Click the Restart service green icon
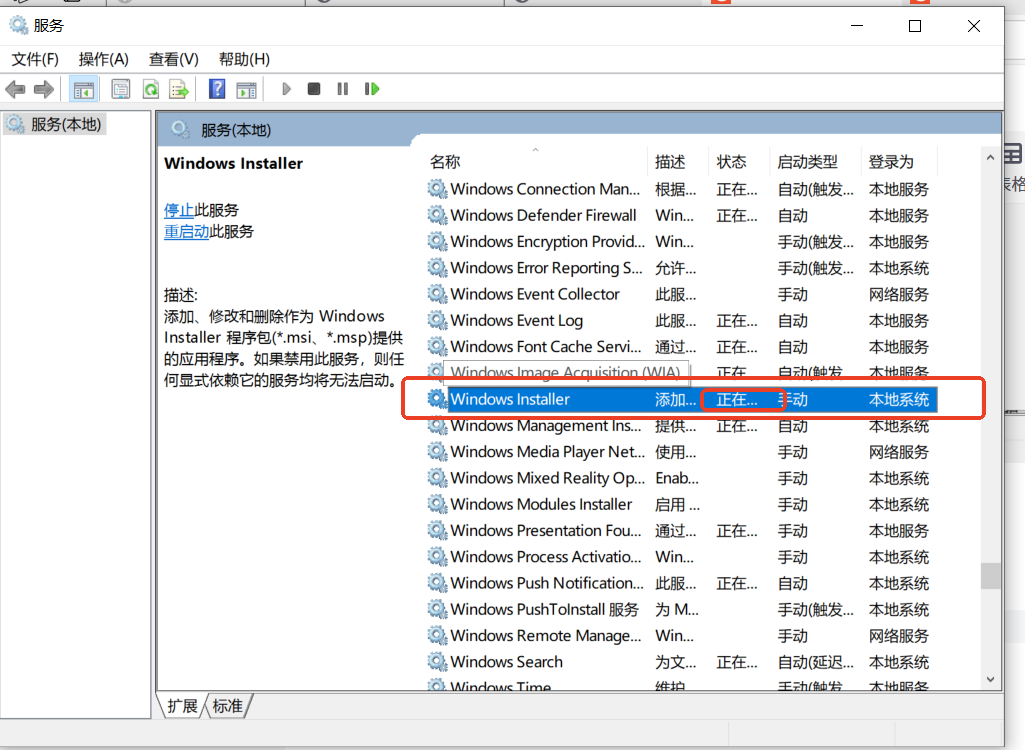The width and height of the screenshot is (1025, 750). (x=372, y=89)
